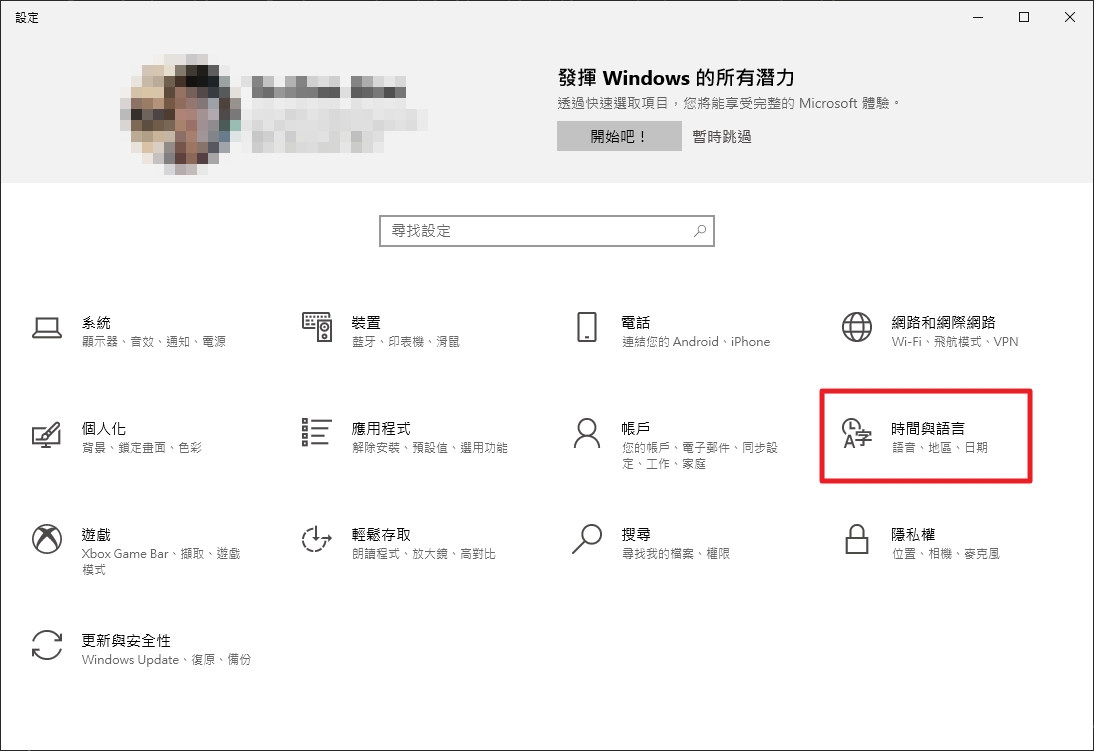The height and width of the screenshot is (751, 1094).
Task: Open the 應用程式 list icon
Action: (x=317, y=432)
